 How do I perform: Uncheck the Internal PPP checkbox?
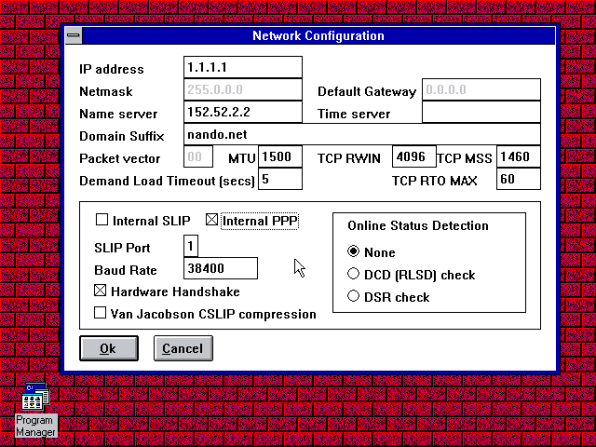point(212,220)
